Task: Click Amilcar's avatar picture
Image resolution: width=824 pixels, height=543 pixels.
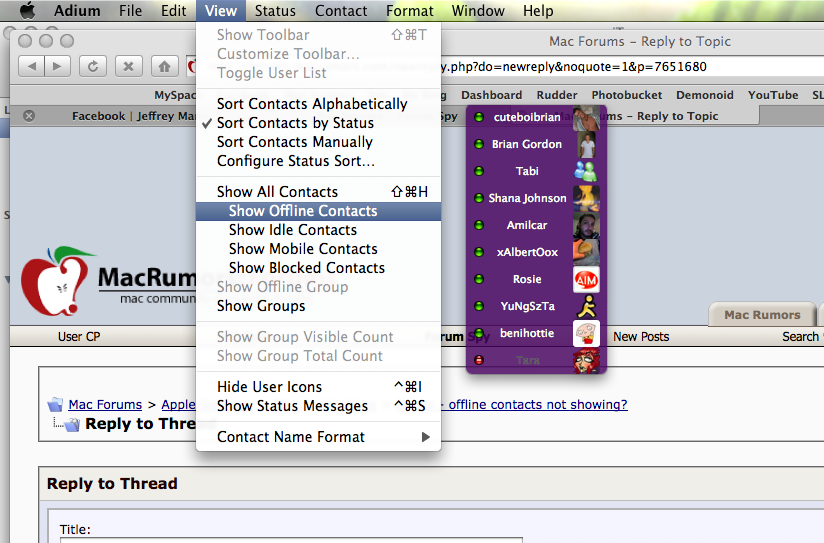Action: (586, 225)
